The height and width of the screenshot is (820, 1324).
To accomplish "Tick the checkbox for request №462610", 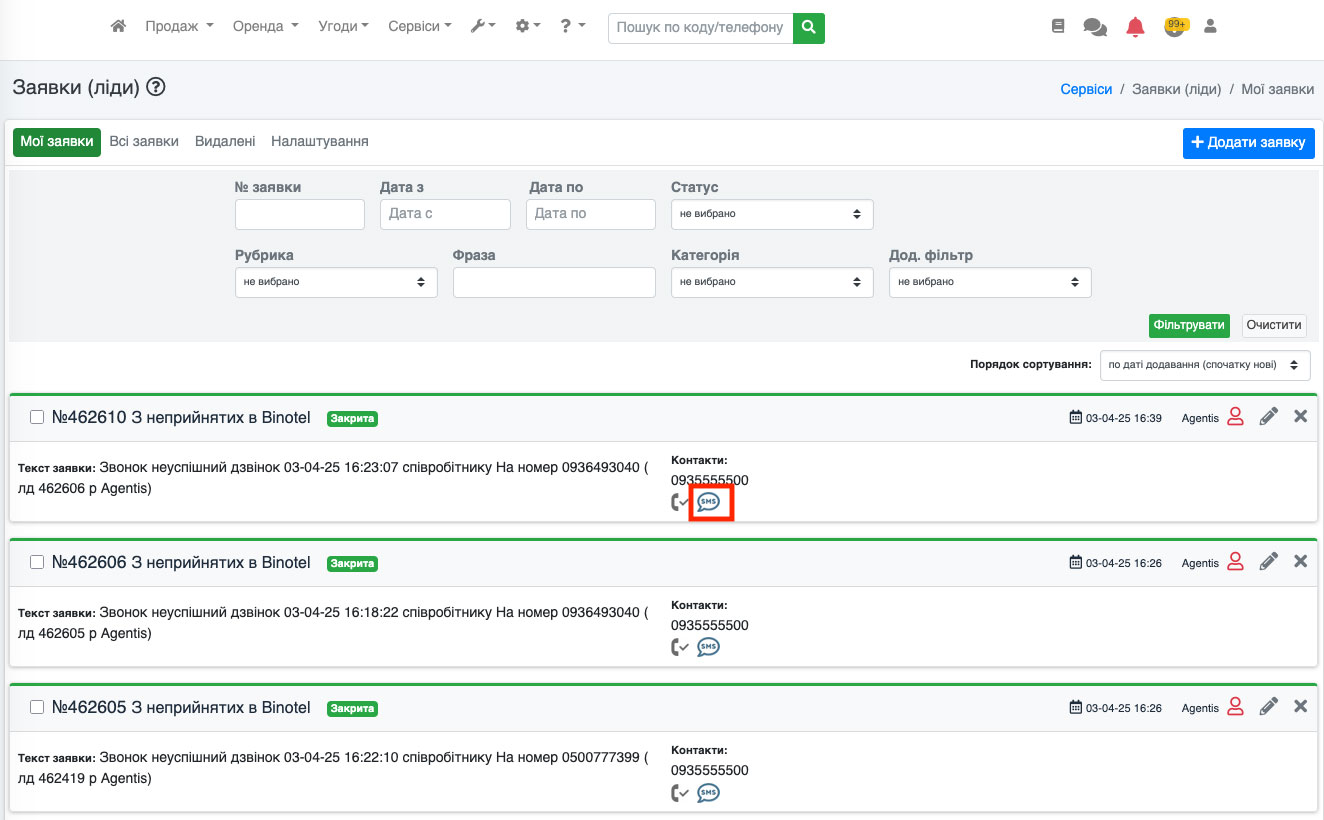I will pos(37,418).
